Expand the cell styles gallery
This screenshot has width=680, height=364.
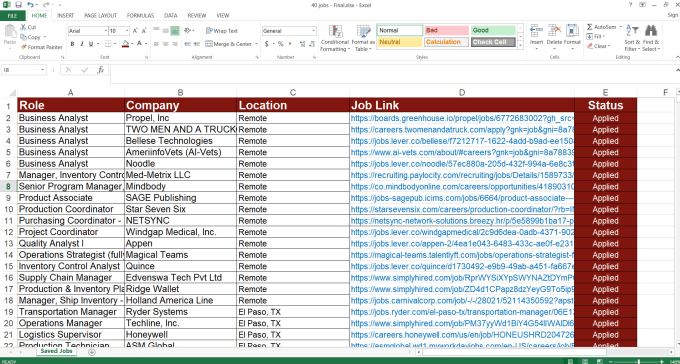pos(520,46)
